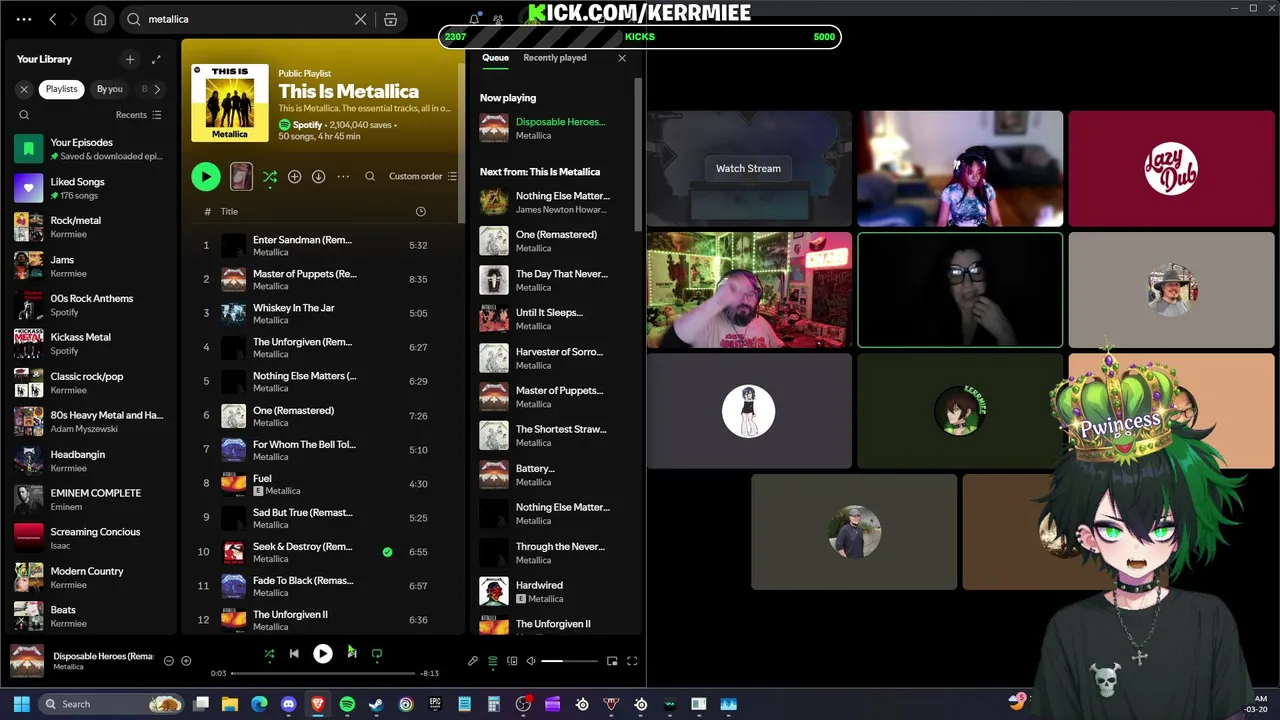
Task: Toggle shuffle in the player bar
Action: tap(269, 654)
